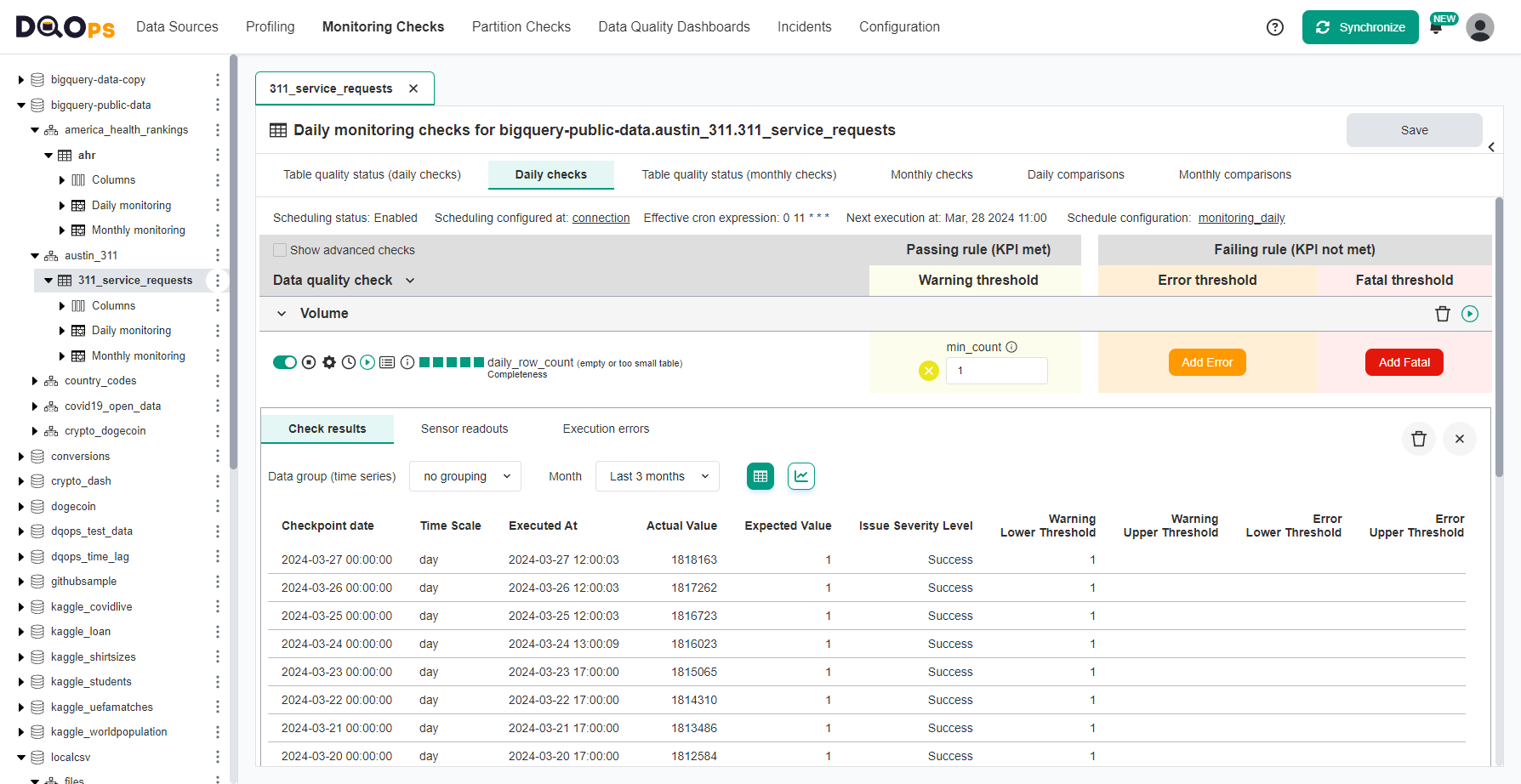Enable the Show advanced checks checkbox
This screenshot has height=784, width=1521.
click(280, 249)
